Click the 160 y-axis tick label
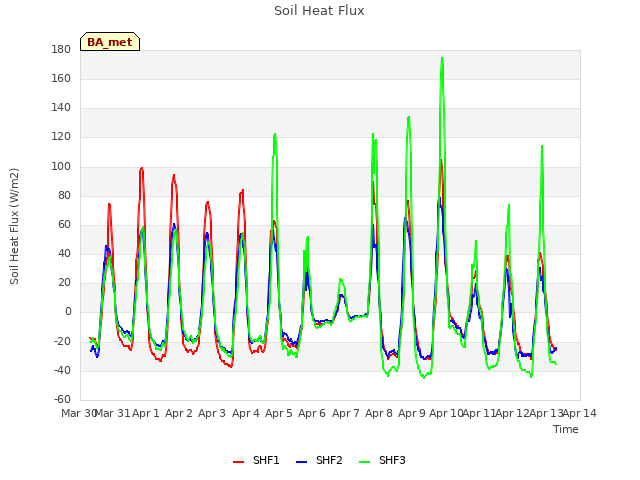 coord(61,78)
